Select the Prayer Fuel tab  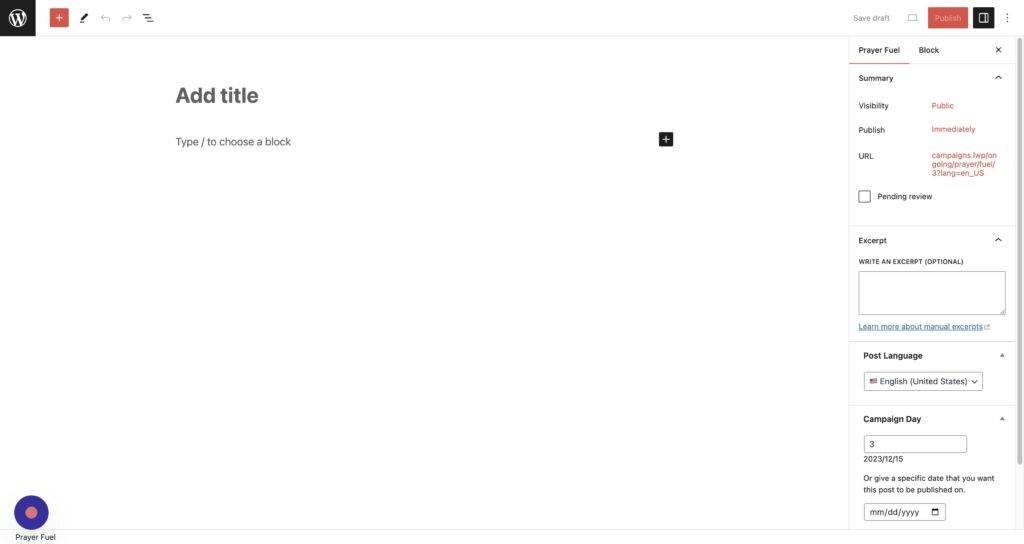point(879,50)
